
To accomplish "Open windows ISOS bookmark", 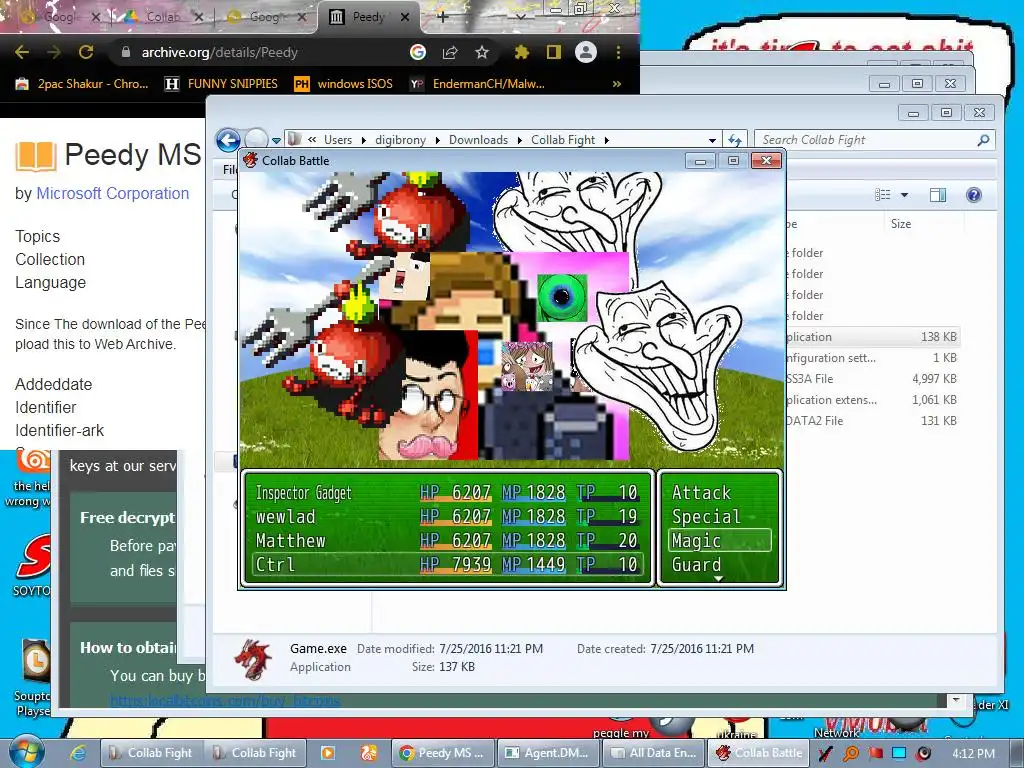I will pyautogui.click(x=344, y=84).
